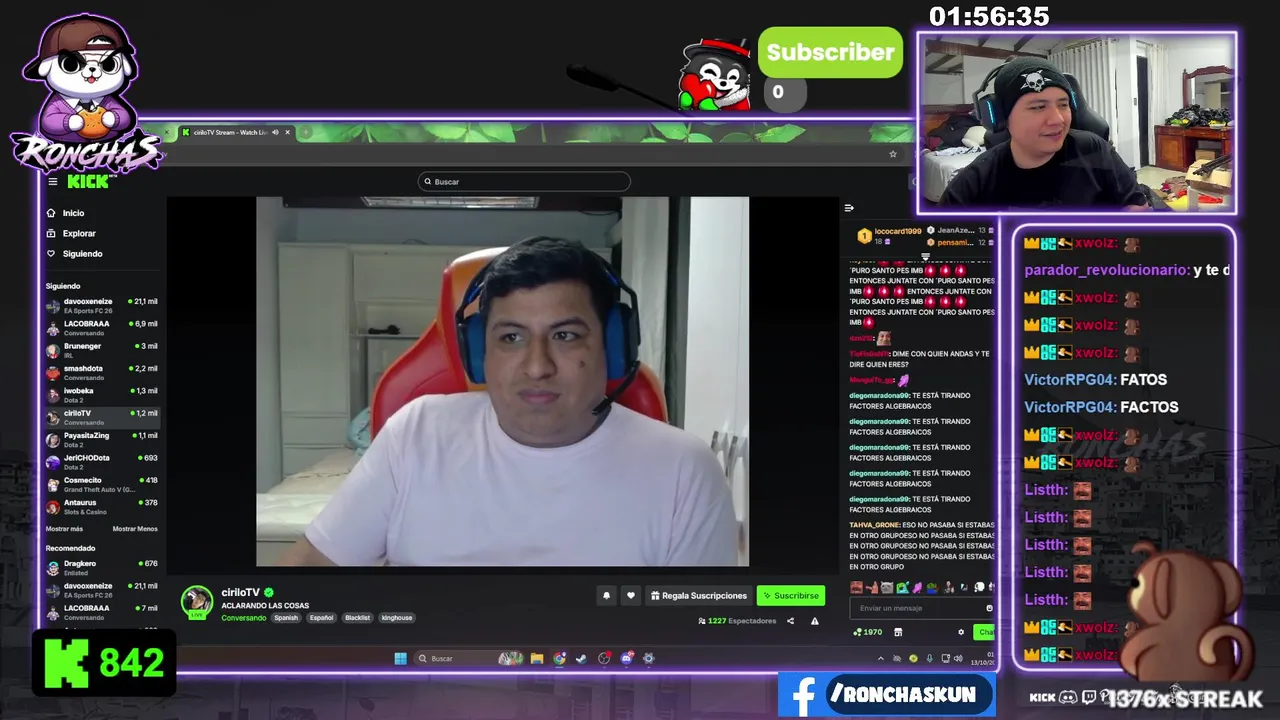The width and height of the screenshot is (1280, 720).
Task: Open emoji picker in chat input
Action: (x=989, y=608)
